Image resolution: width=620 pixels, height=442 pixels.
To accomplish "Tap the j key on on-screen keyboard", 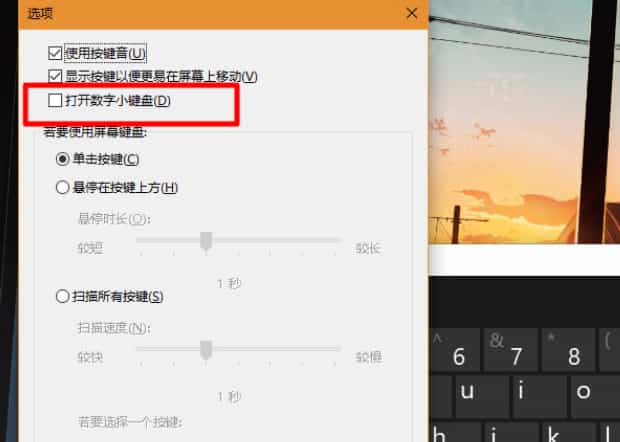I will (x=512, y=432).
